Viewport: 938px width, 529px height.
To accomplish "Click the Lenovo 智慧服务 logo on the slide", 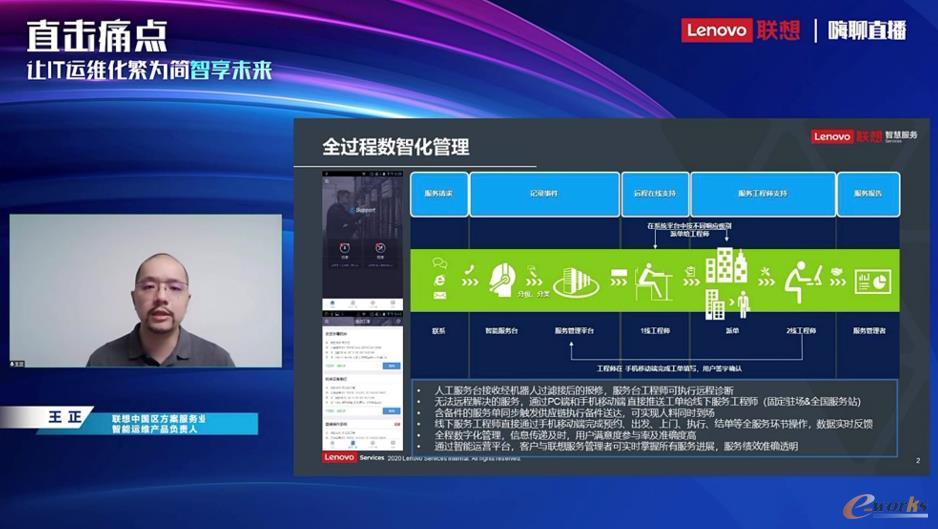I will [x=864, y=136].
